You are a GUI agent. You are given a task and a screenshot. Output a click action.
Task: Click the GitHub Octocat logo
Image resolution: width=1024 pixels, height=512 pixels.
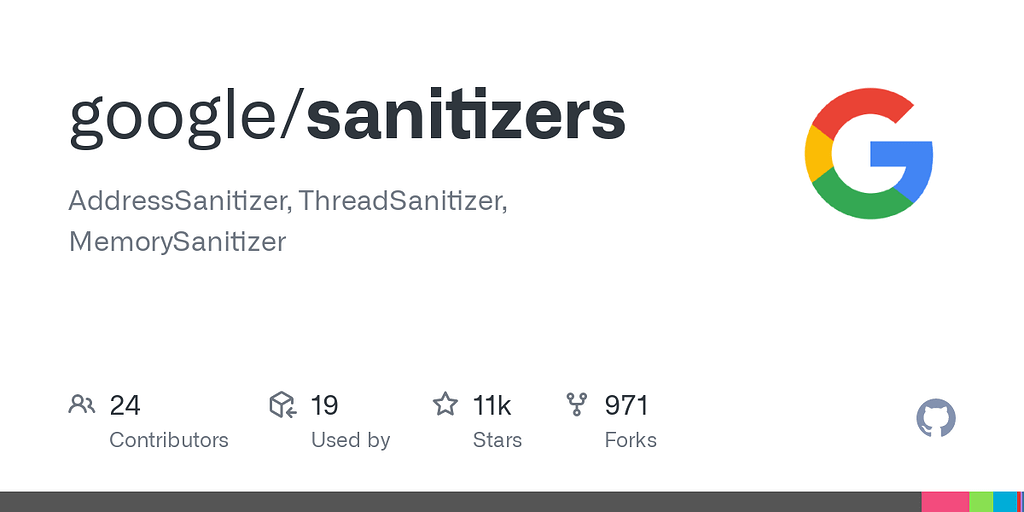[936, 418]
